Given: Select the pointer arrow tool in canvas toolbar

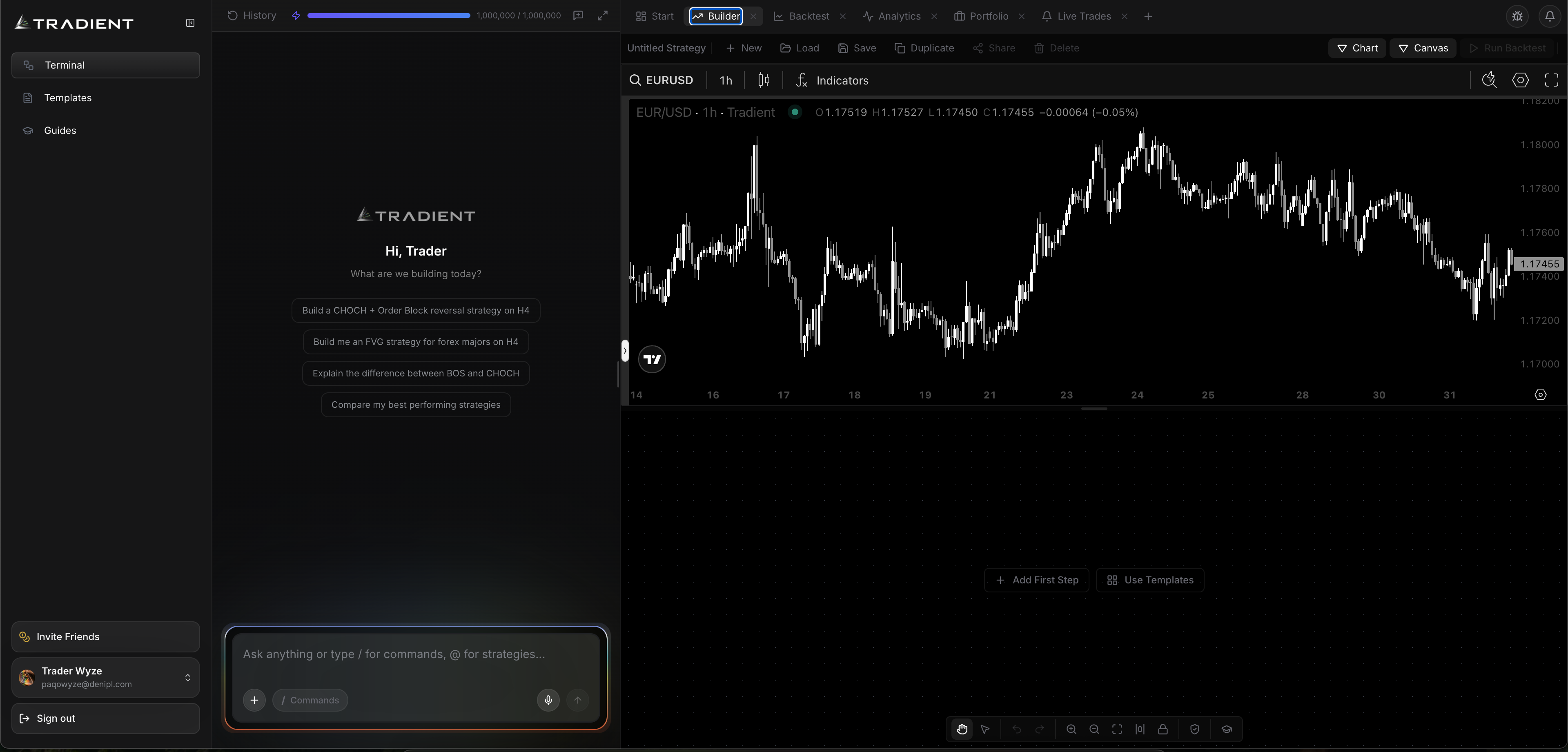Looking at the screenshot, I should (985, 729).
